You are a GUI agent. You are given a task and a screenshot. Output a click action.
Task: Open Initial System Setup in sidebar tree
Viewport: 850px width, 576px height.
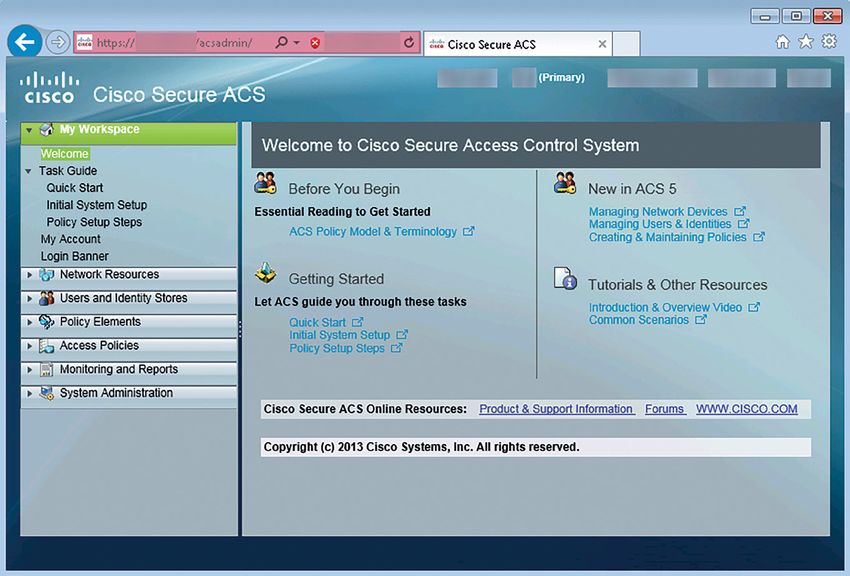coord(96,205)
